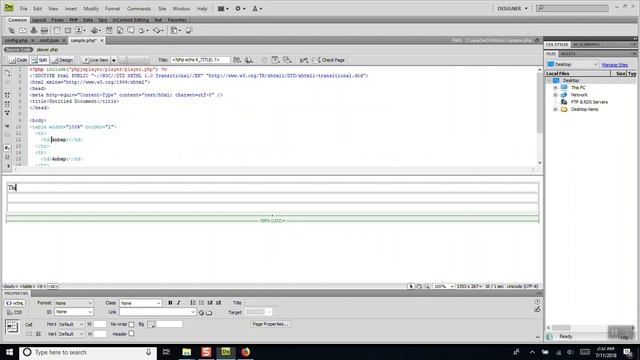Open the Bg color swatch picker
This screenshot has width=640, height=360.
click(x=151, y=324)
